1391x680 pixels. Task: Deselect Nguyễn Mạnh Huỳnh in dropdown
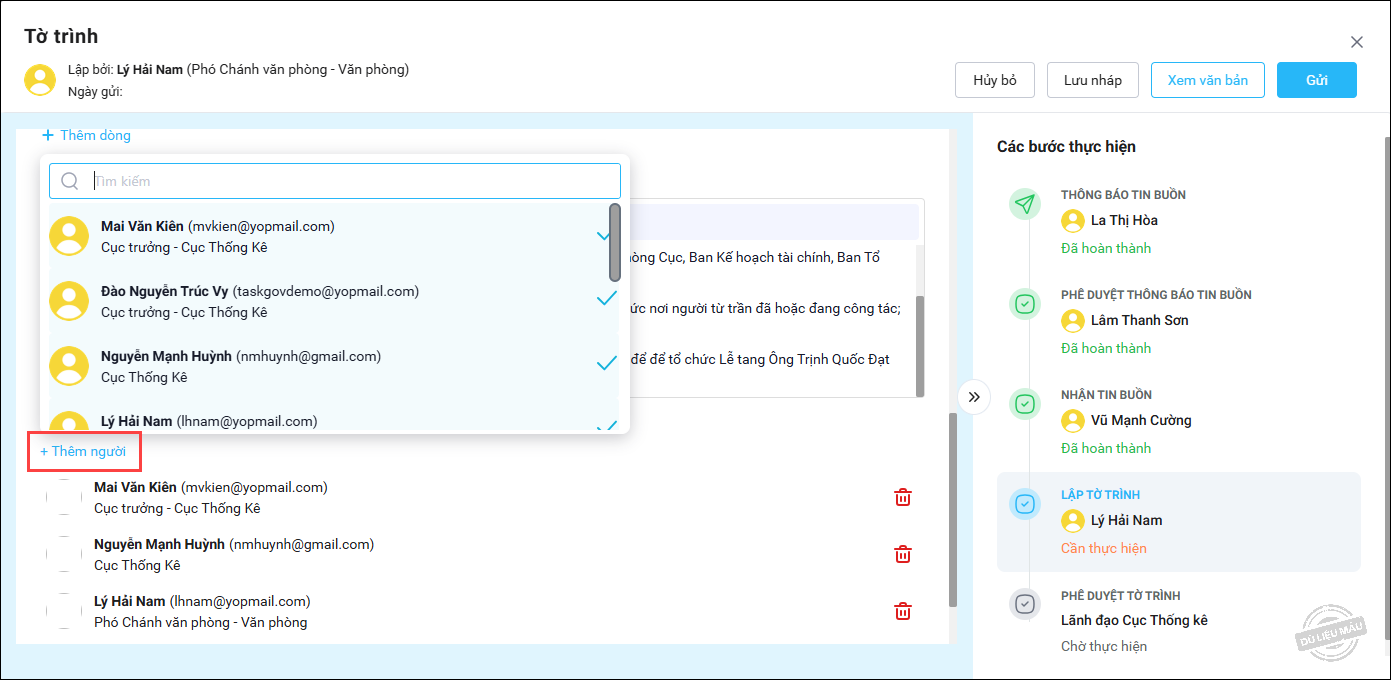click(606, 364)
